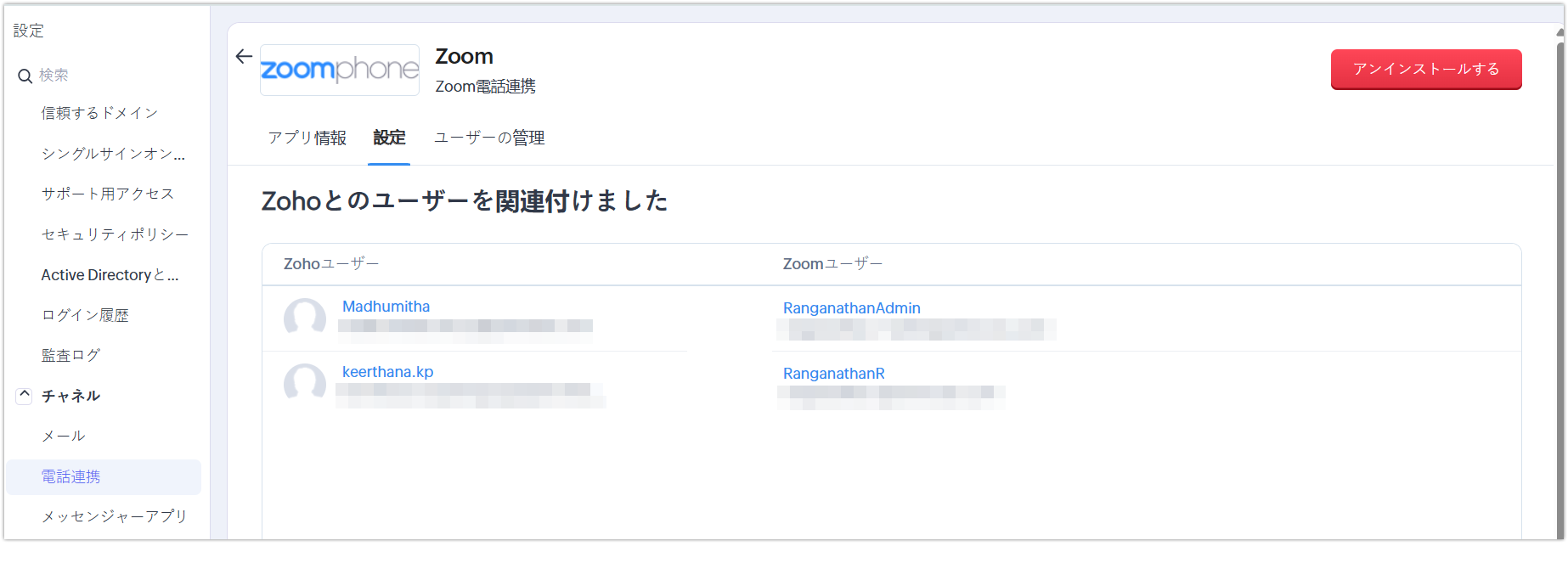1568x569 pixels.
Task: Click the search magnifier icon in sidebar
Action: 25,76
